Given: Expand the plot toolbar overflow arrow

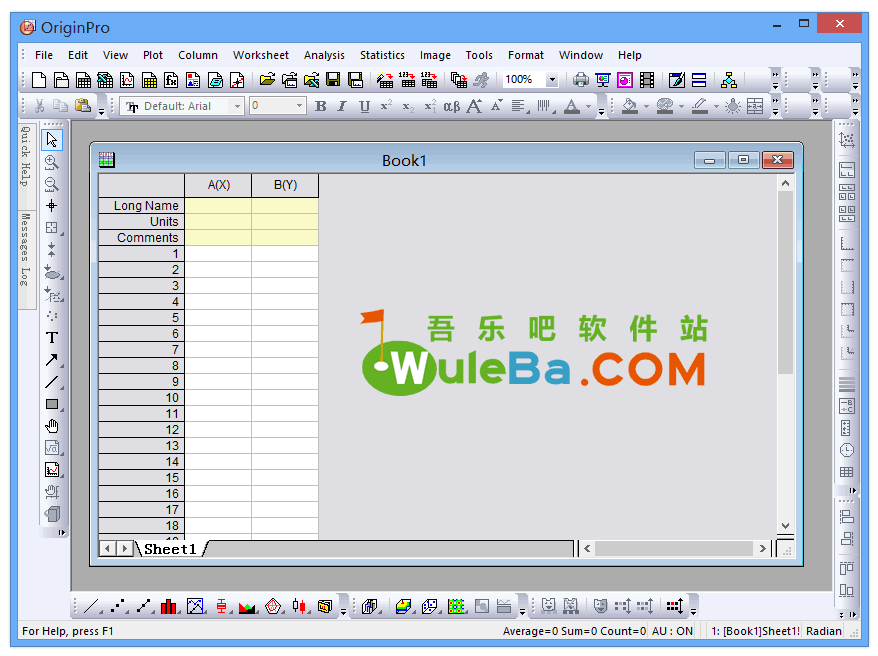Looking at the screenshot, I should point(343,611).
